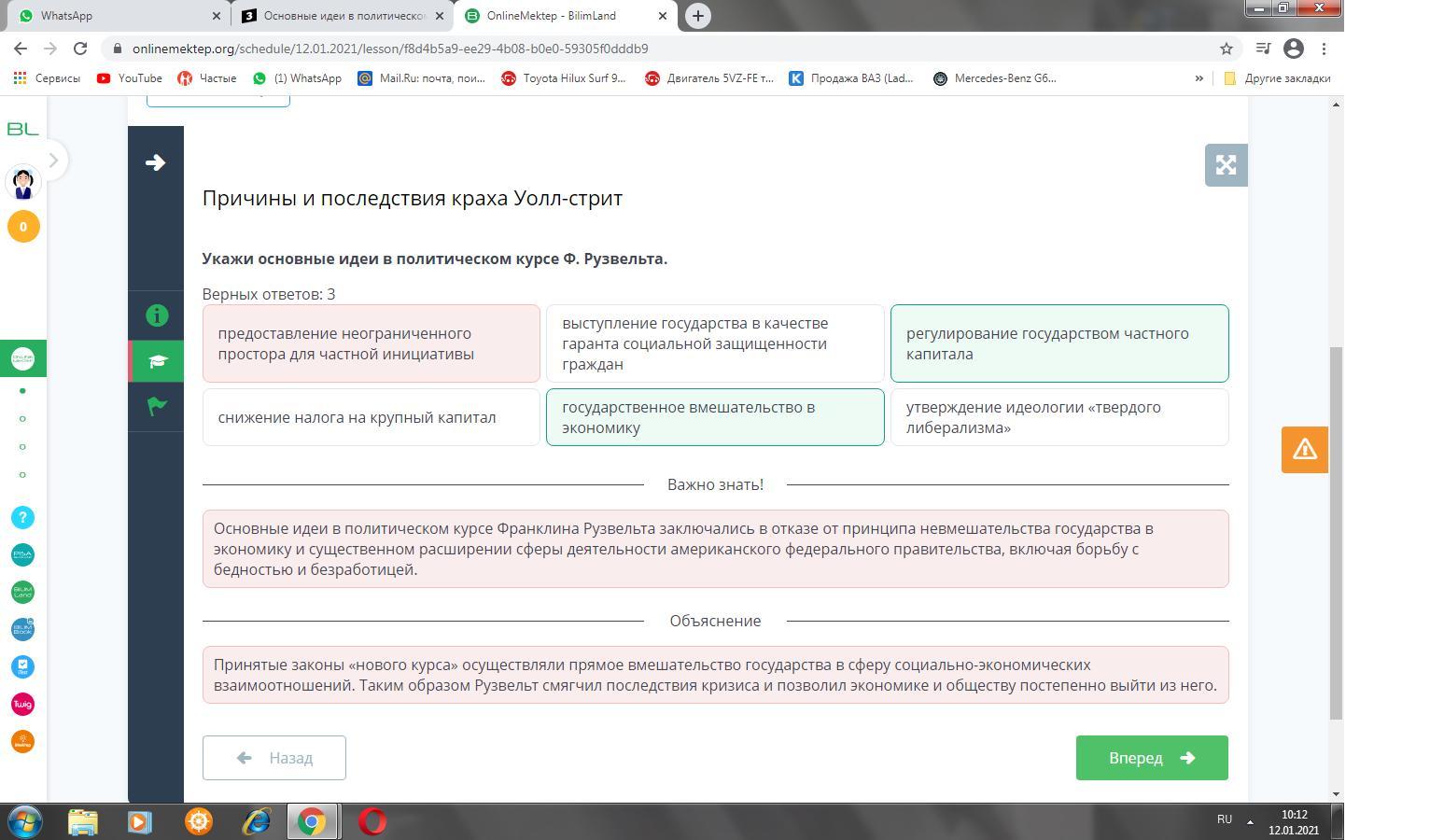The height and width of the screenshot is (840, 1444).
Task: Open Opera browser from the taskbar
Action: tap(372, 821)
